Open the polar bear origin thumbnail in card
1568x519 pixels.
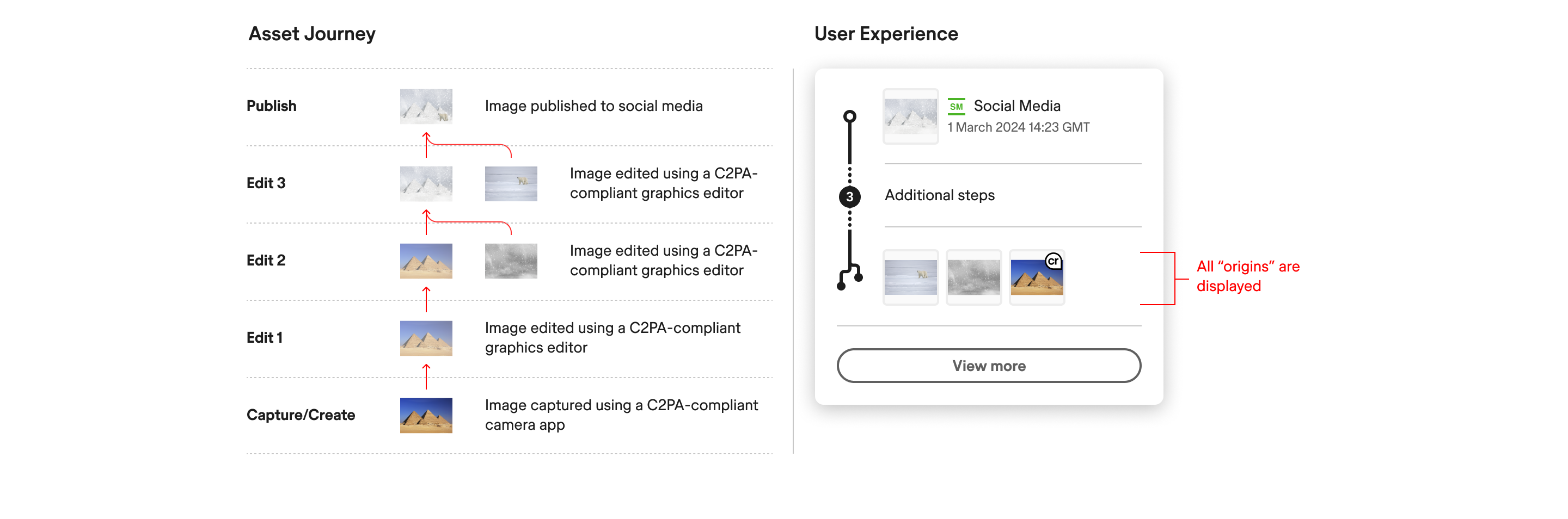coord(910,277)
